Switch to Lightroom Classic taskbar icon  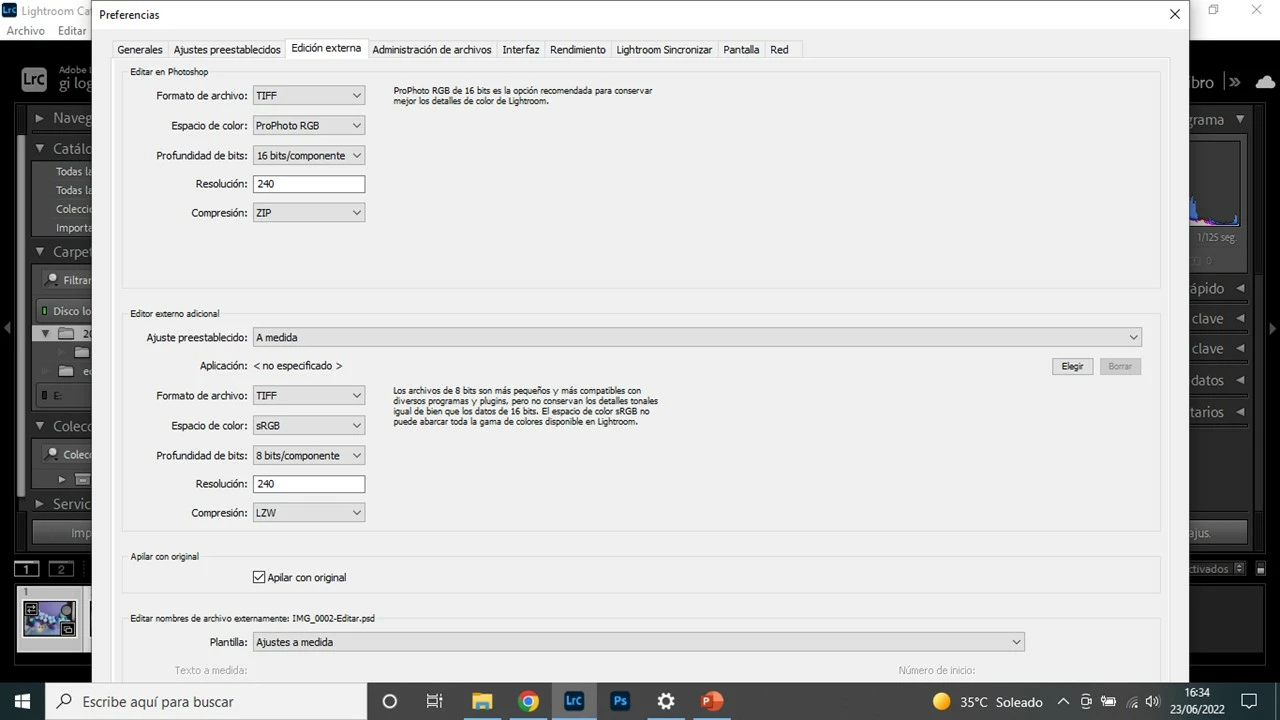point(574,701)
